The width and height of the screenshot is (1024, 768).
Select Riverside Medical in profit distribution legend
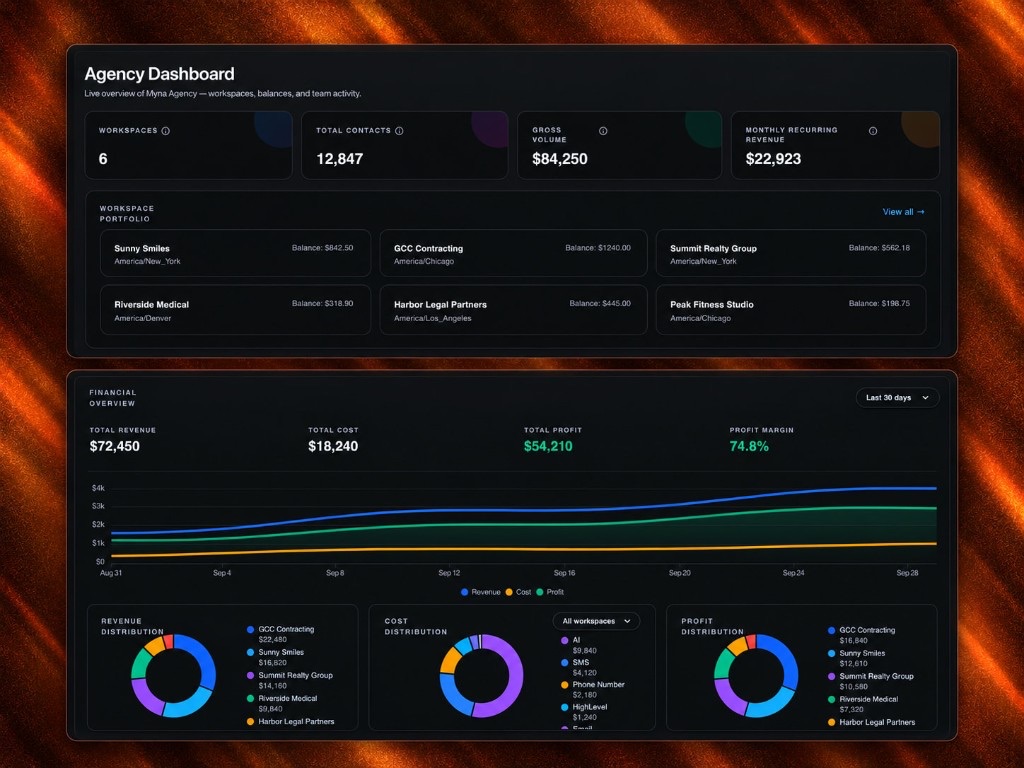[863, 699]
